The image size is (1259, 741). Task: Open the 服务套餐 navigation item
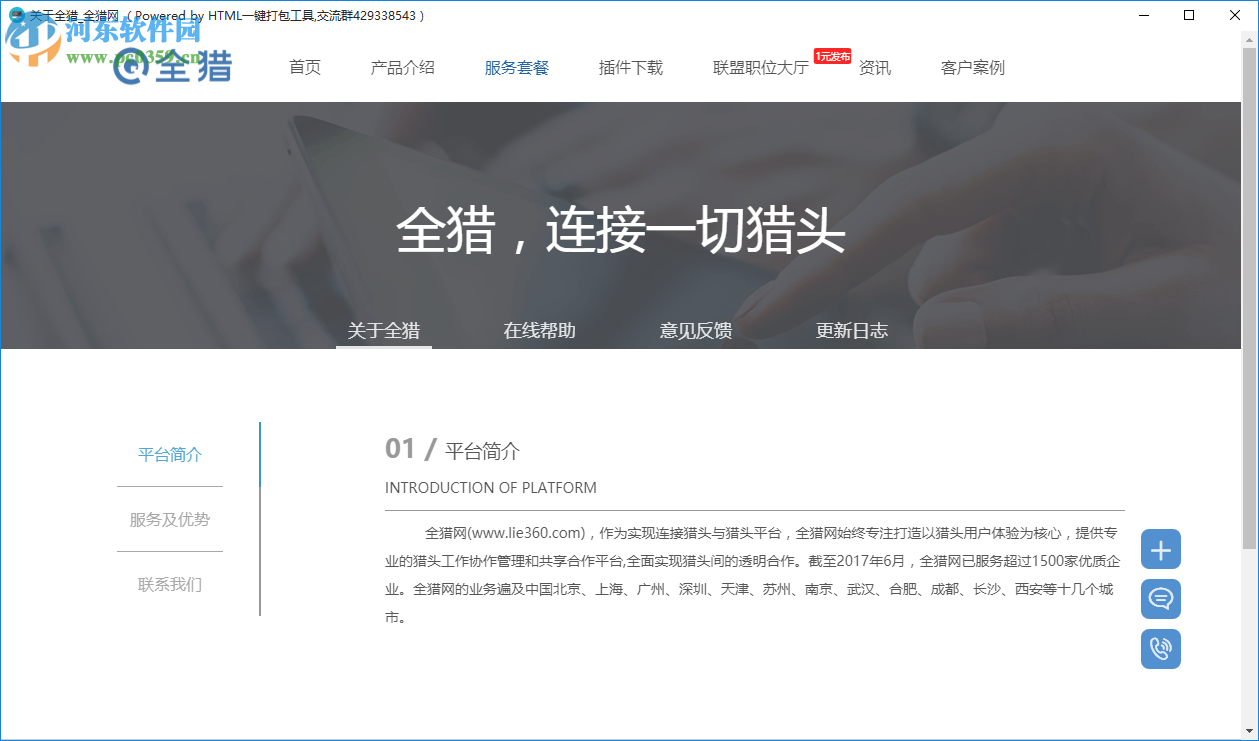click(x=516, y=67)
